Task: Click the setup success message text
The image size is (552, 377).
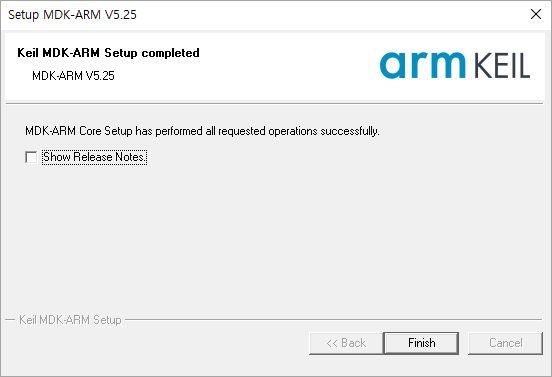Action: pyautogui.click(x=202, y=131)
